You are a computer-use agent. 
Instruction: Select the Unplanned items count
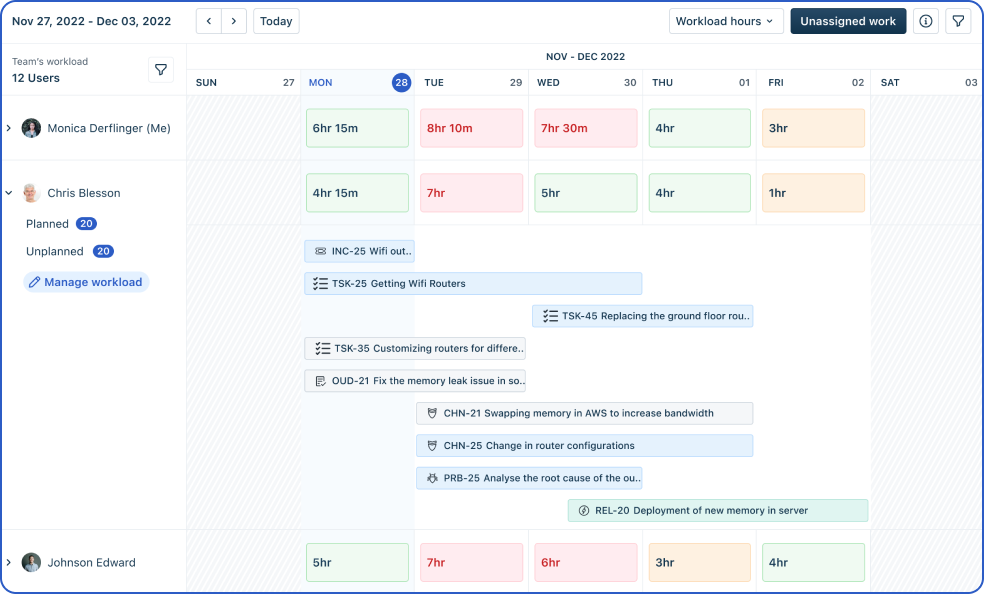tap(103, 251)
